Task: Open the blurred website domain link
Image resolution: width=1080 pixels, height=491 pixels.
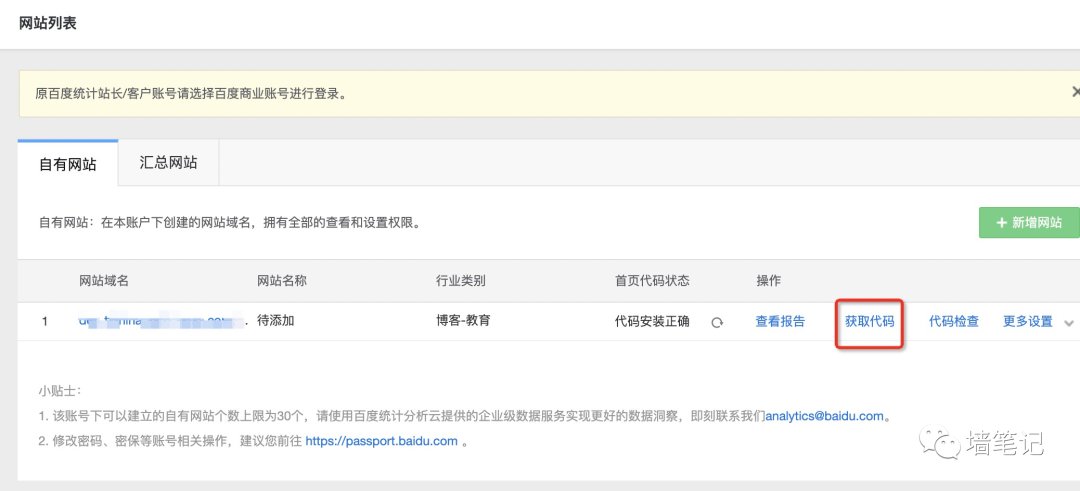Action: pos(160,322)
